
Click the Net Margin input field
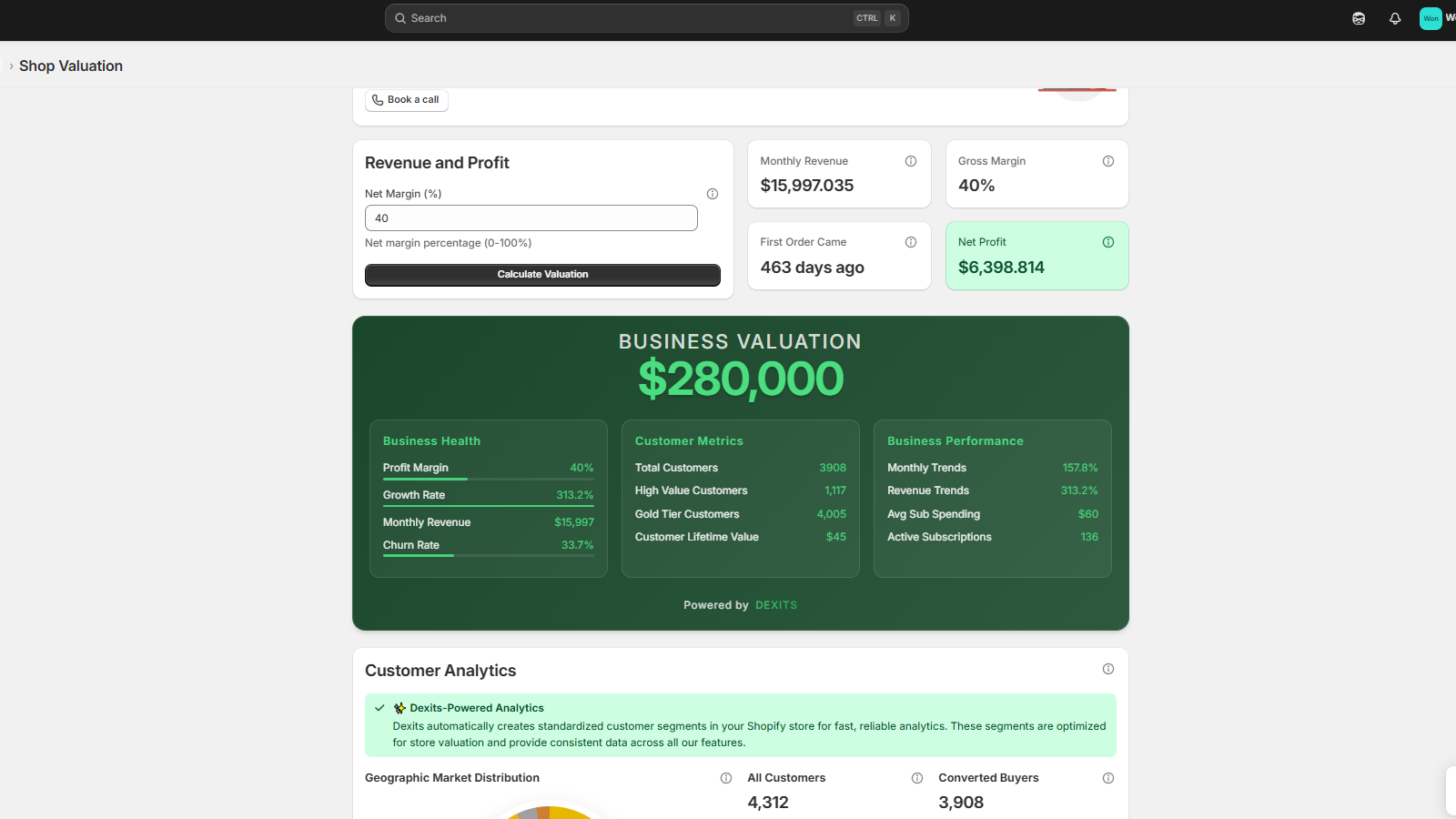[531, 218]
